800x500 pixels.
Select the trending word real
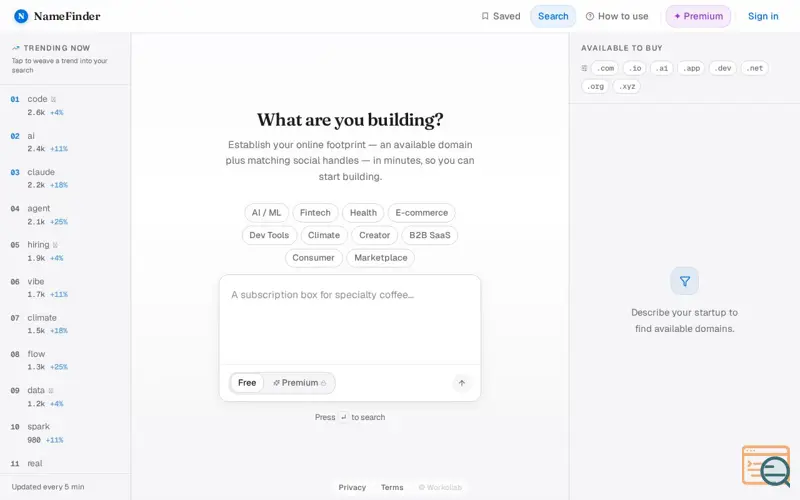pos(35,463)
